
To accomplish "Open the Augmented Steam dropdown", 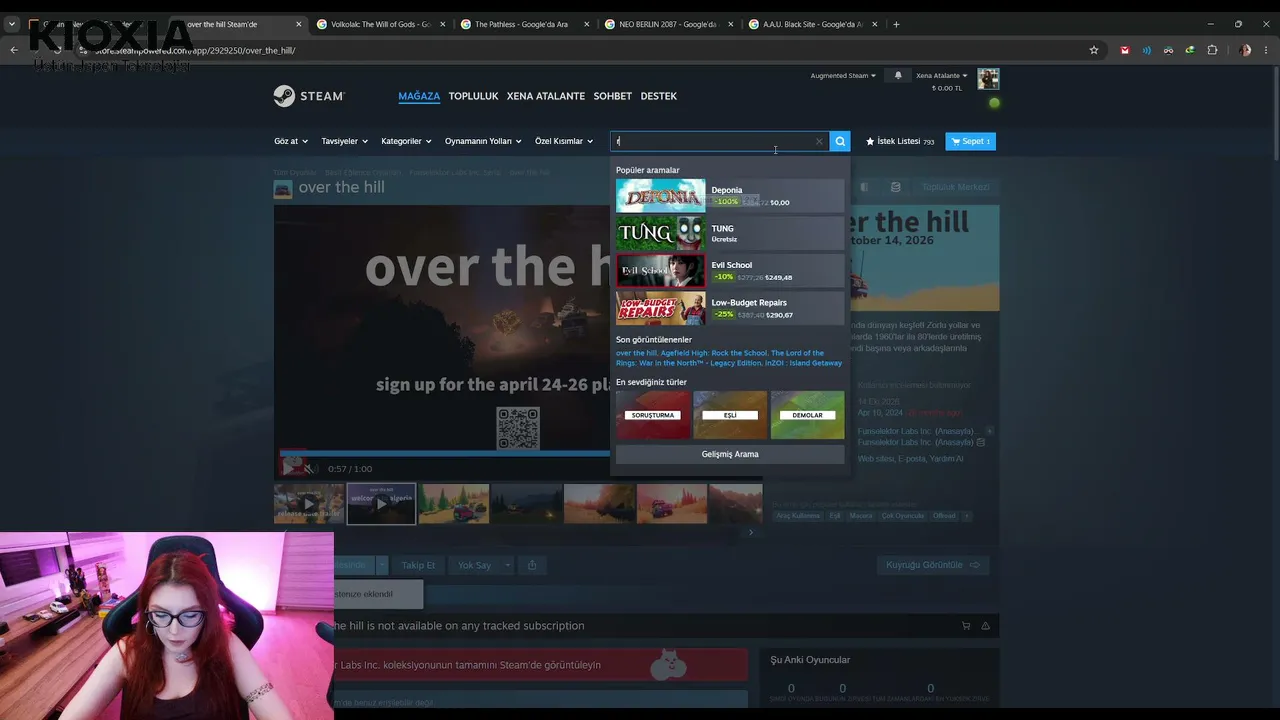I will pyautogui.click(x=843, y=75).
